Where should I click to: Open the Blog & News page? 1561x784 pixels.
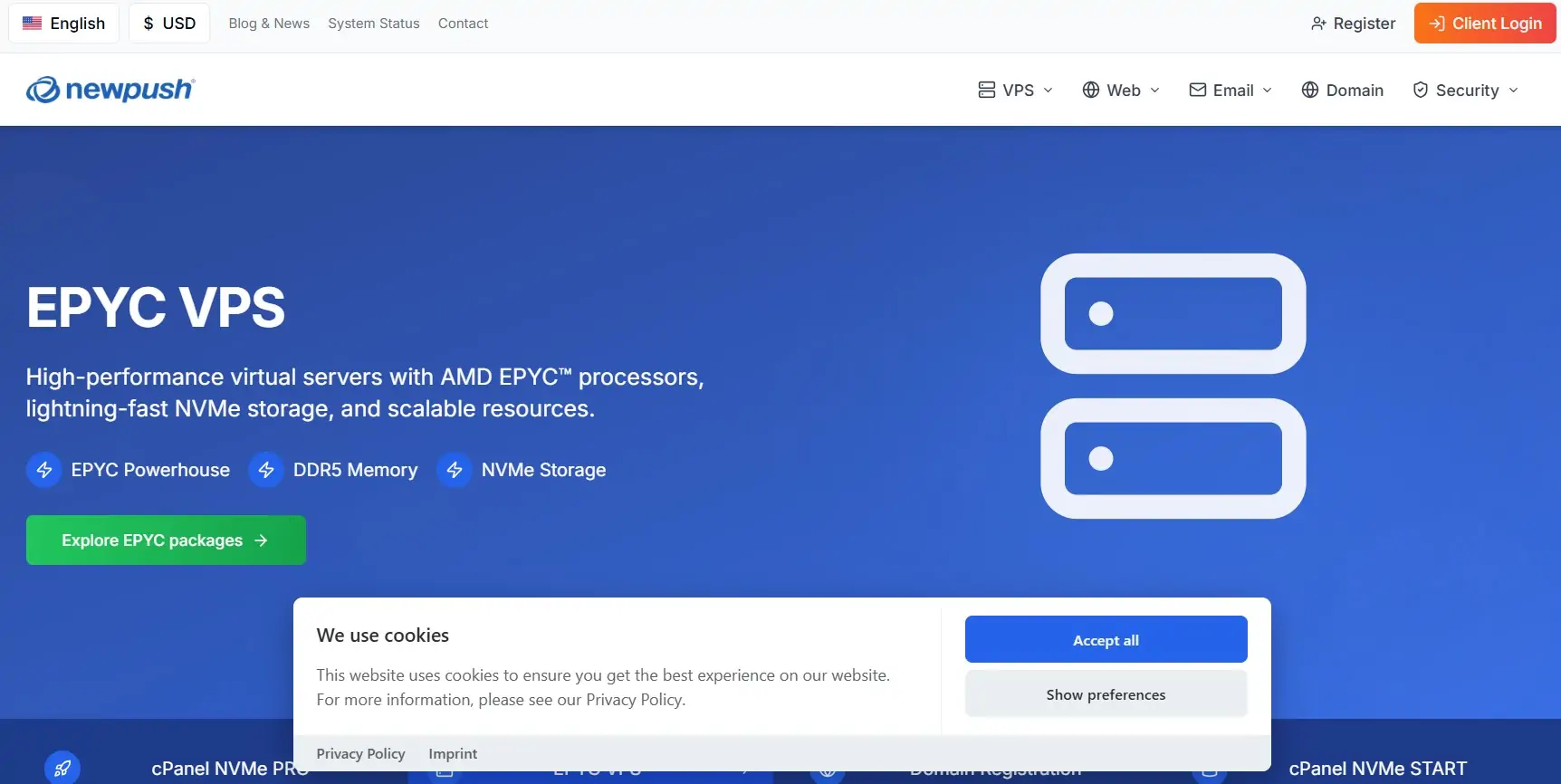point(269,24)
